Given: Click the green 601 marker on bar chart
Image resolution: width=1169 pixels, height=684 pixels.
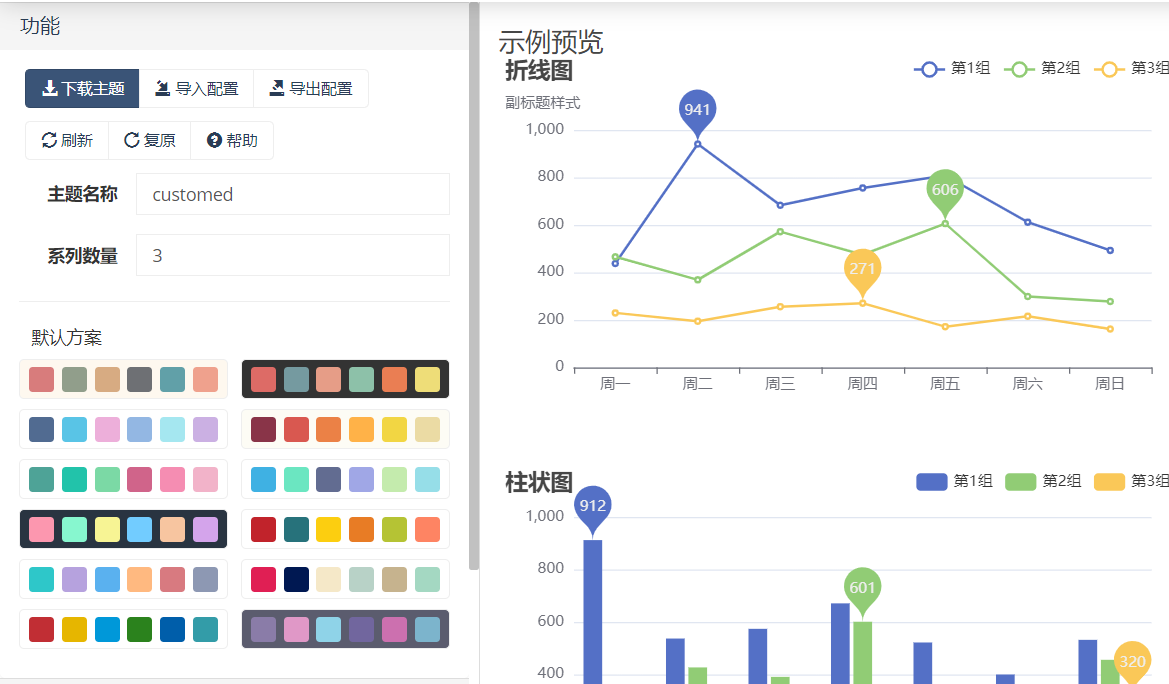Looking at the screenshot, I should click(862, 589).
